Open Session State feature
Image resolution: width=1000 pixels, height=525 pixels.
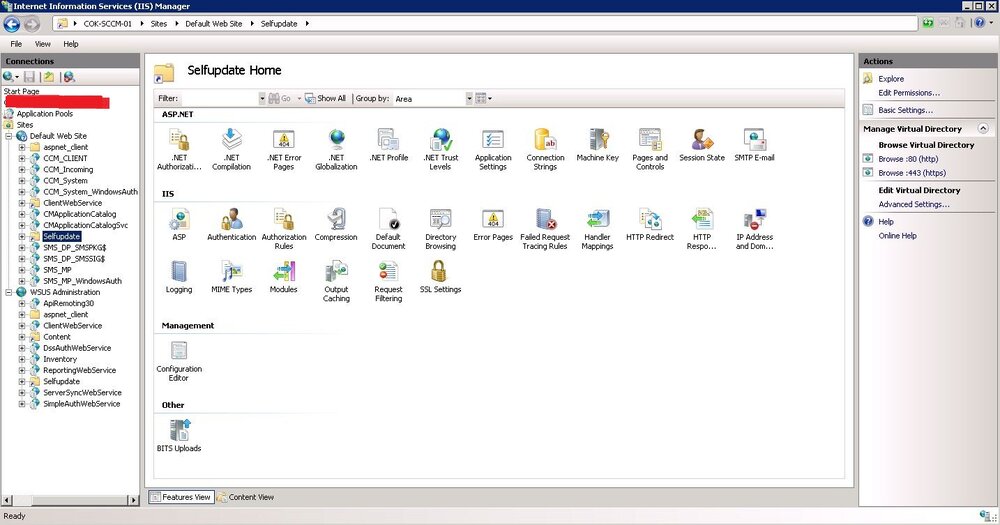(702, 145)
